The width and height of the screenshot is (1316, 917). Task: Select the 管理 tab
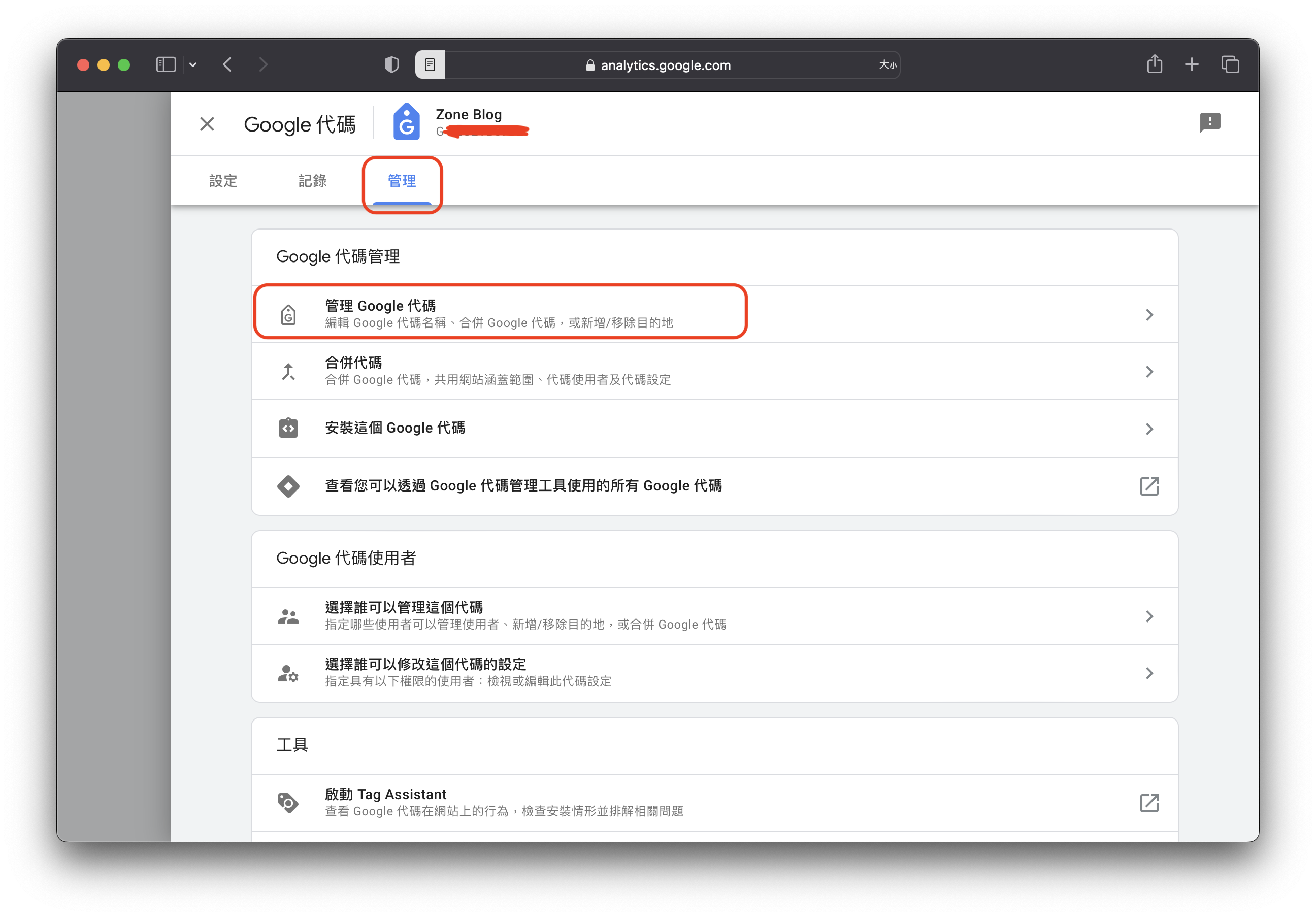pos(402,181)
